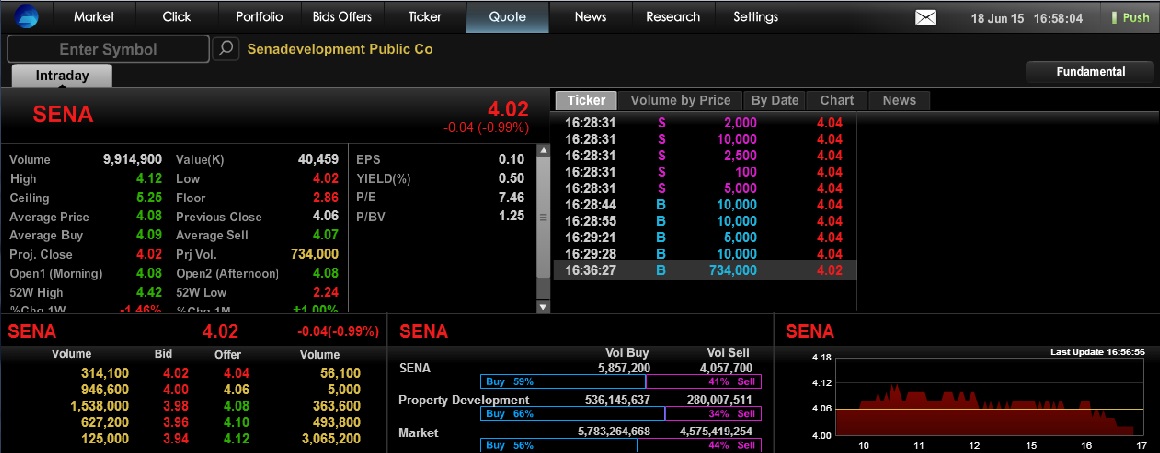
Task: Click the Fundamental button
Action: (1090, 72)
